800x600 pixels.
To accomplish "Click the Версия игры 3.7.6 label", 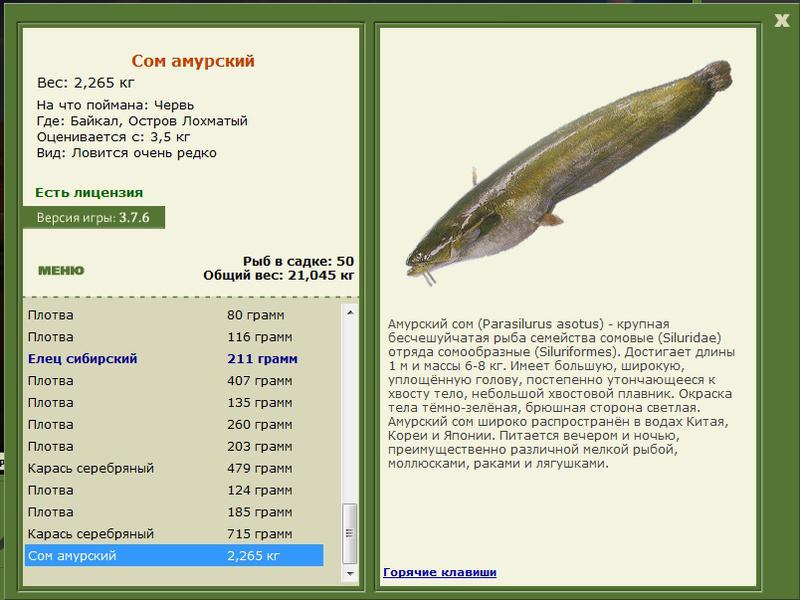I will pyautogui.click(x=94, y=218).
